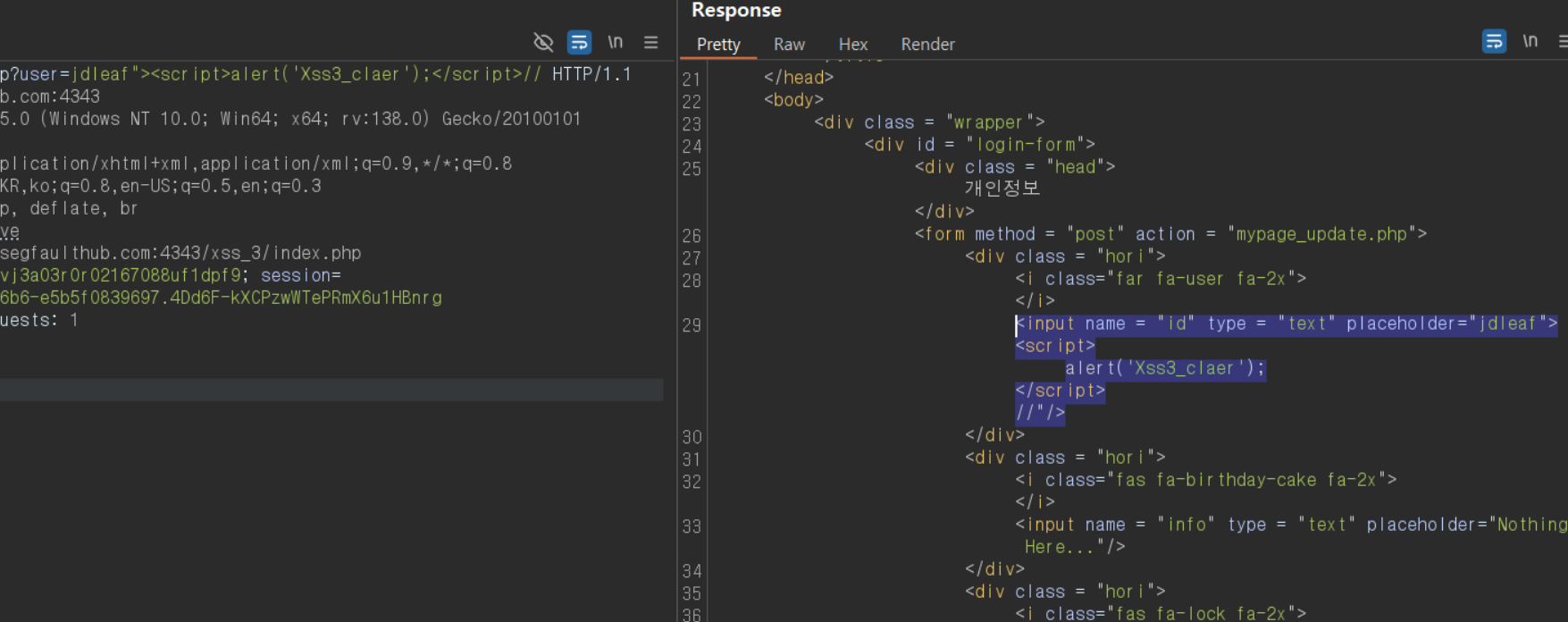Click the 'plication/xhtml+xml' accept header line
This screenshot has height=622, width=1568.
pyautogui.click(x=256, y=164)
